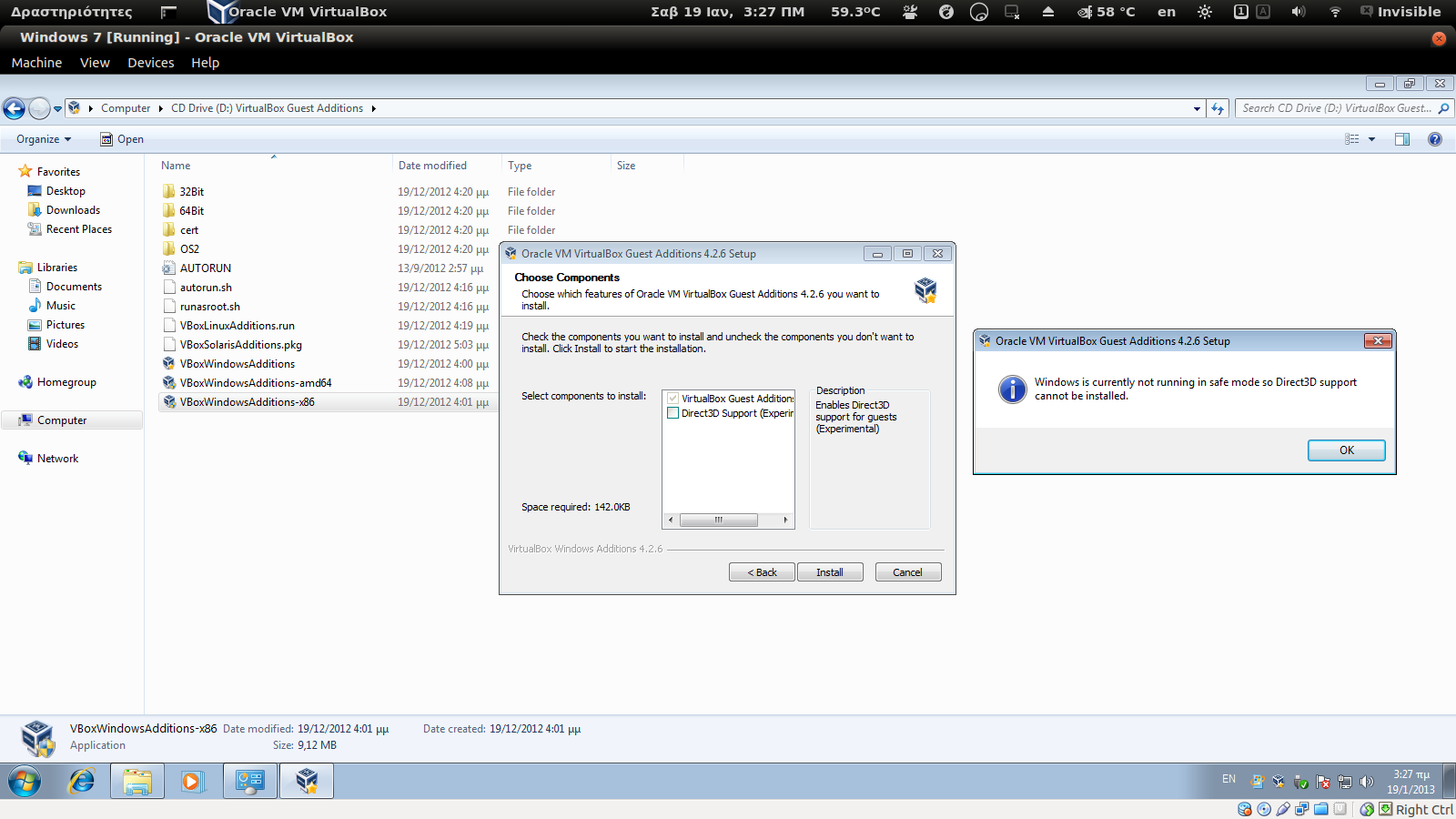Screen dimensions: 1456x819
Task: Click the VirtualBox shared folders status icon
Action: pos(1321,809)
